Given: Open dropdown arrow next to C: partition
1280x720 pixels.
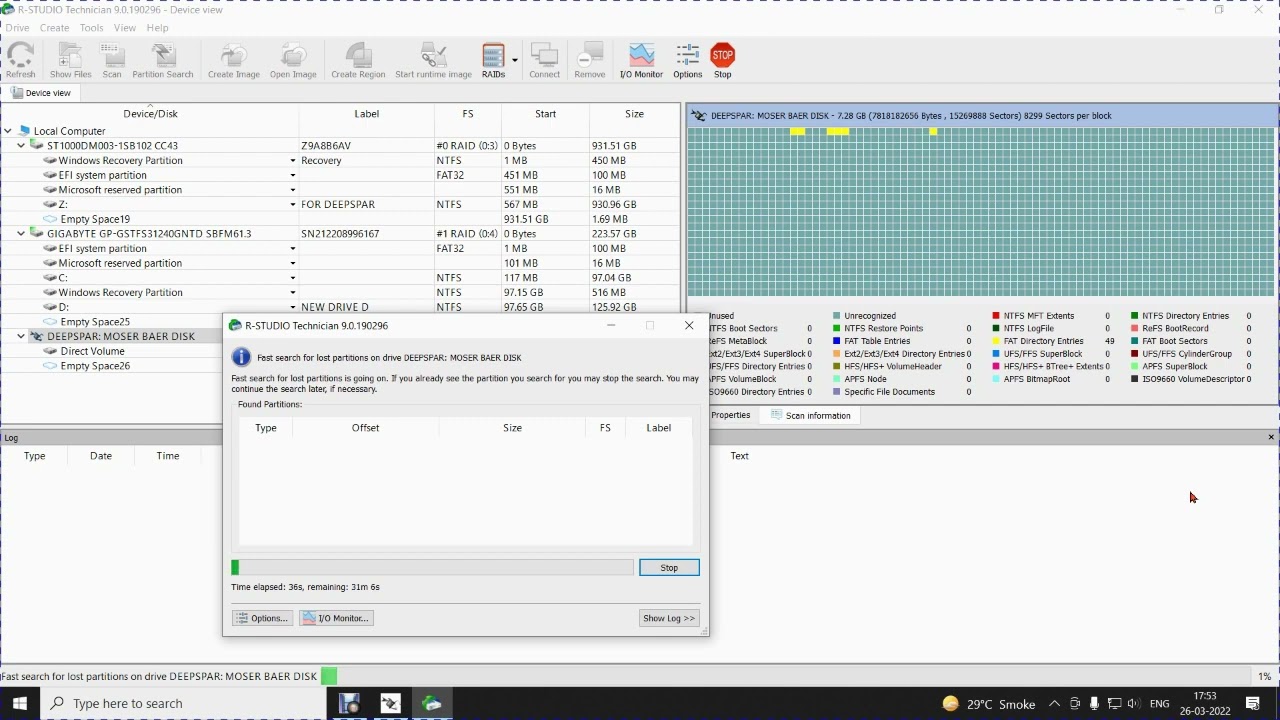Looking at the screenshot, I should [x=293, y=278].
